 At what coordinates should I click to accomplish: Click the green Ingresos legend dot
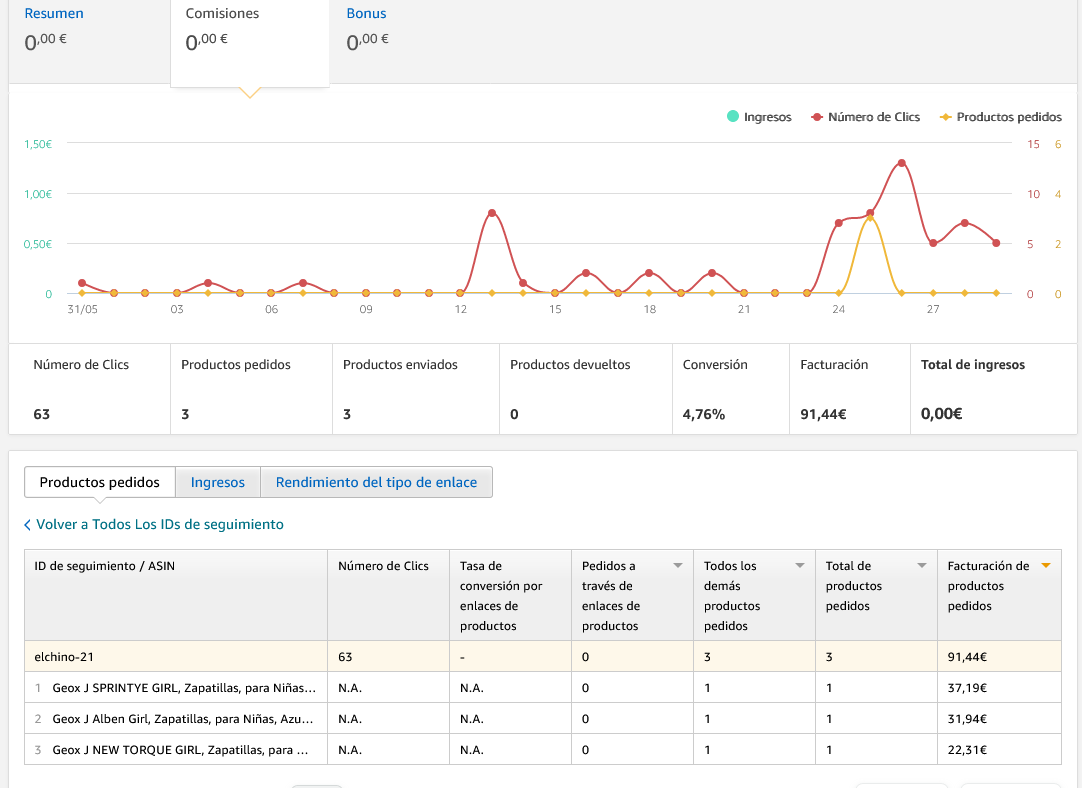click(x=733, y=117)
